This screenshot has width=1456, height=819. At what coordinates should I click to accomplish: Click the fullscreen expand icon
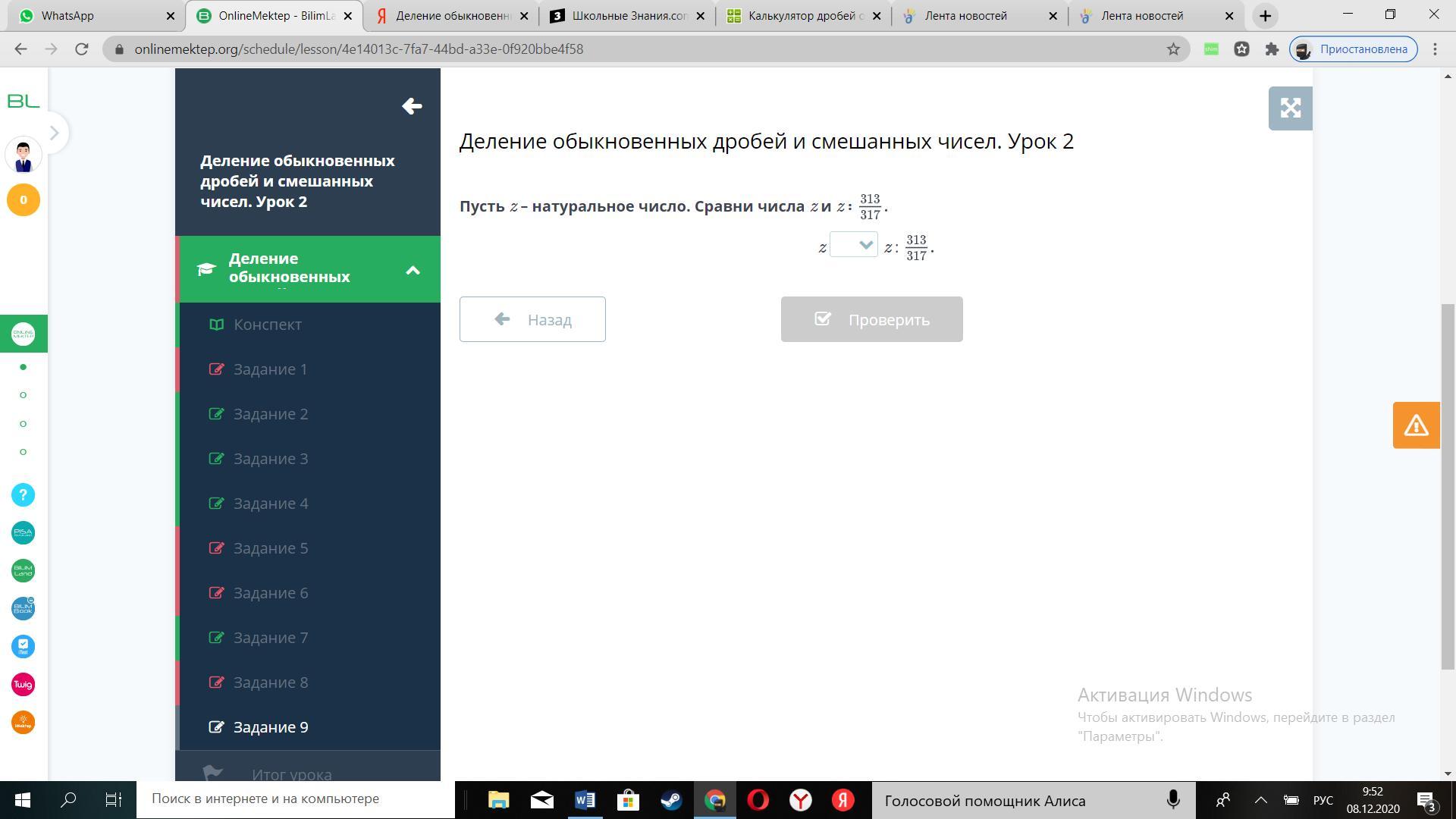(1290, 108)
